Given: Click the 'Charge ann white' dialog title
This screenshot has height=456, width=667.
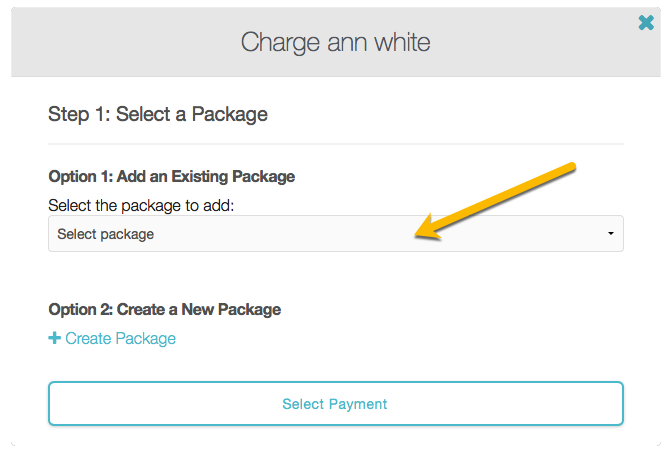Looking at the screenshot, I should tap(335, 43).
